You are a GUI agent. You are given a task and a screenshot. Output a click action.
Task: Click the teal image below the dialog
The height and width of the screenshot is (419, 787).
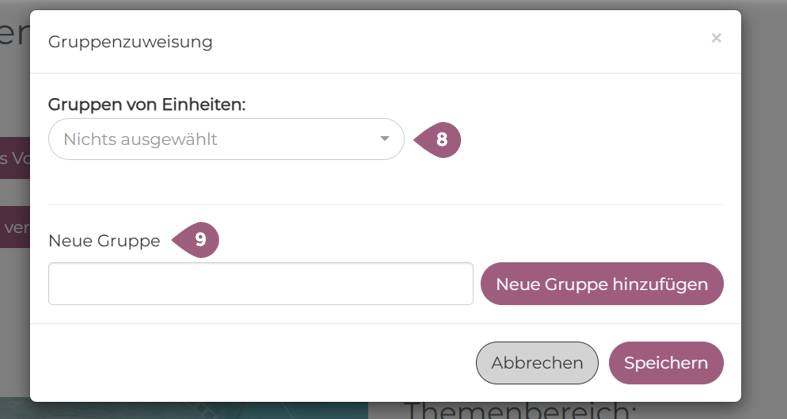tap(200, 411)
